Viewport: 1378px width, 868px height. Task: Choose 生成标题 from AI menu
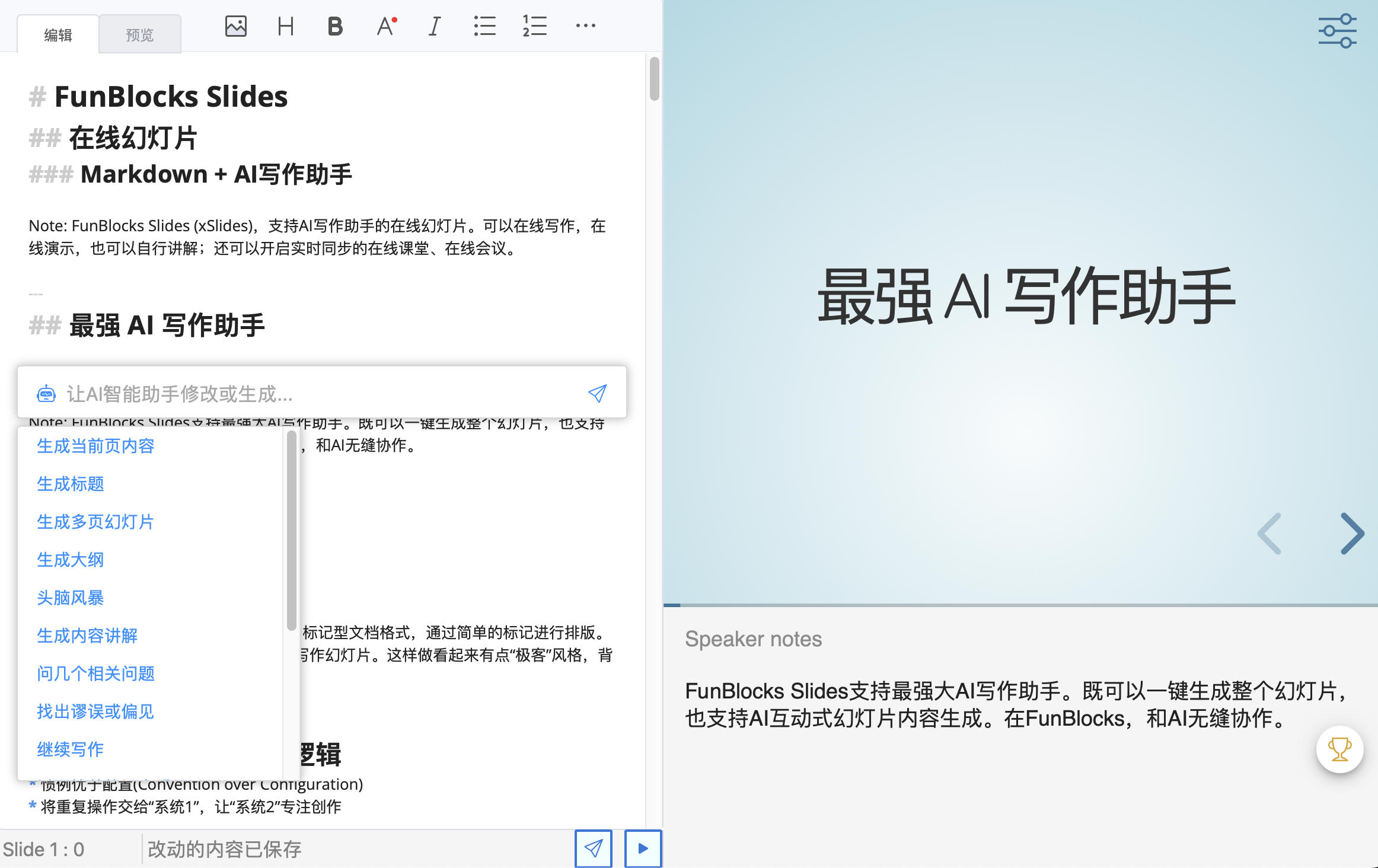71,484
